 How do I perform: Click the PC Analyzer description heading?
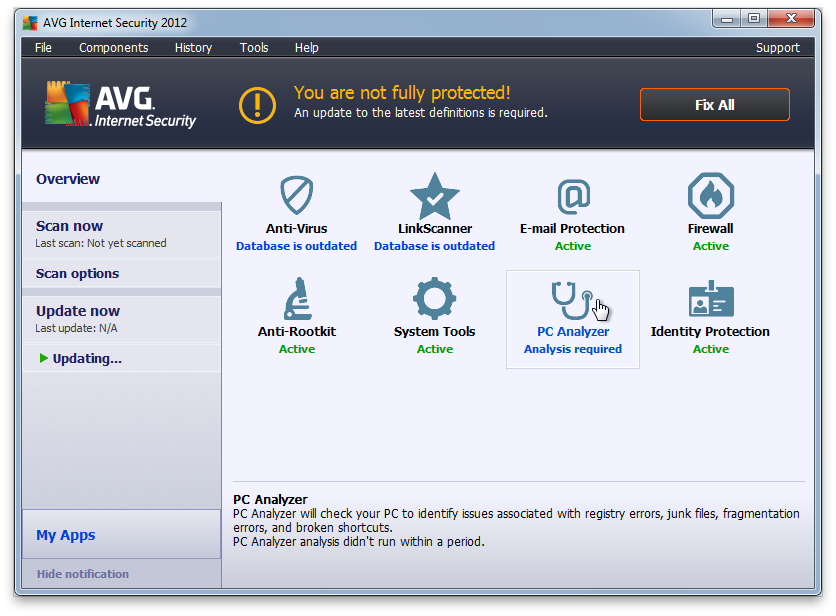point(270,500)
